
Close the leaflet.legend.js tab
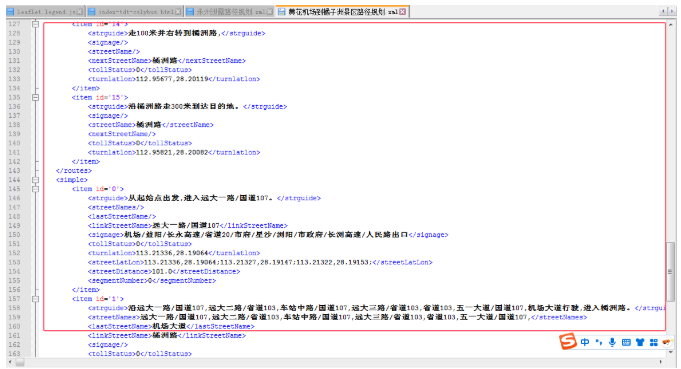[x=79, y=12]
